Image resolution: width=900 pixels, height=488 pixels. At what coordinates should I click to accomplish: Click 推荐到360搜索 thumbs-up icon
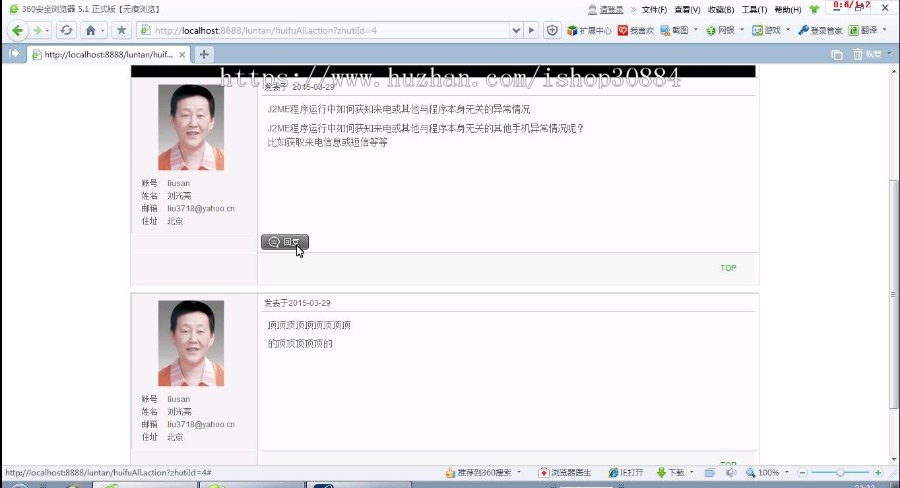point(451,472)
